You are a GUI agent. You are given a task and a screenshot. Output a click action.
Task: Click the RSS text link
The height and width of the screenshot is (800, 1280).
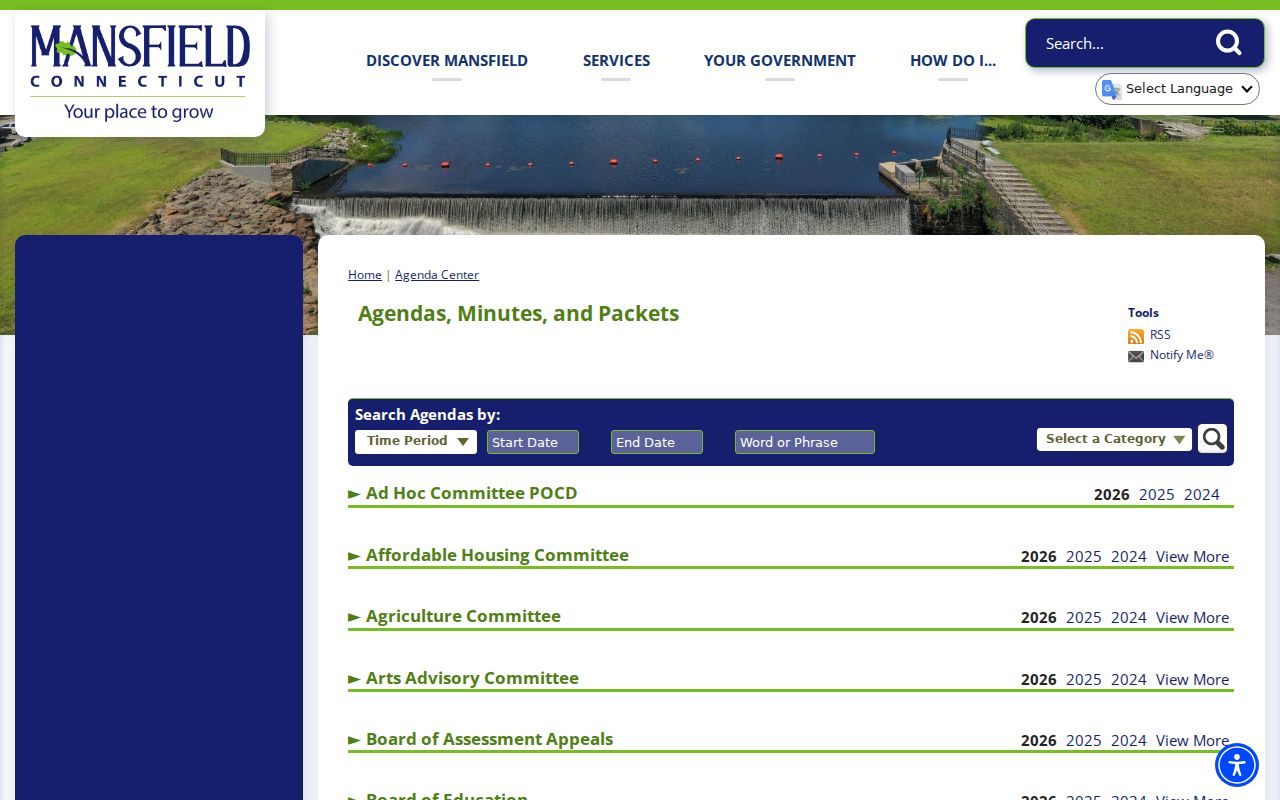tap(1160, 335)
